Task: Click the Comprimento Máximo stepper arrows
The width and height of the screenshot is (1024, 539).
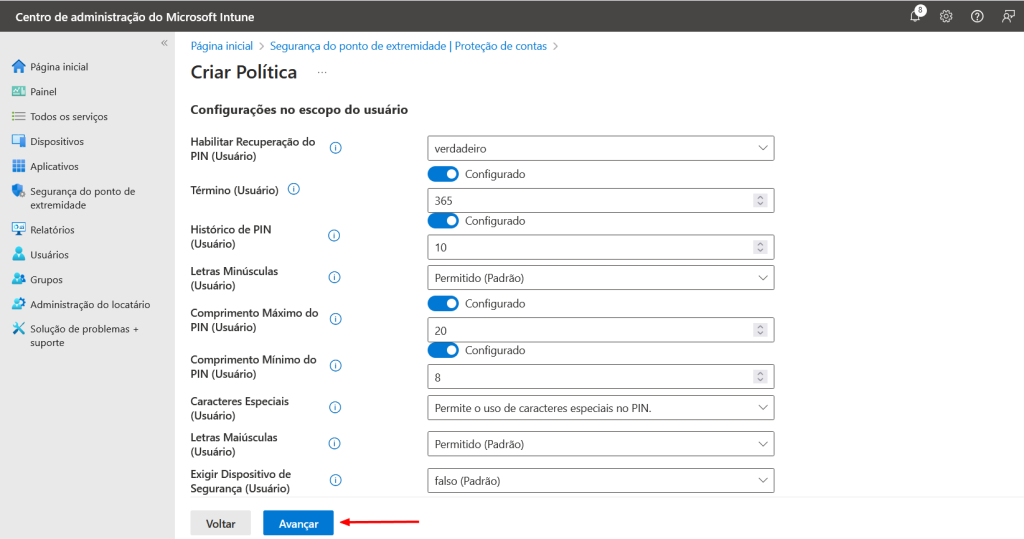Action: (760, 330)
